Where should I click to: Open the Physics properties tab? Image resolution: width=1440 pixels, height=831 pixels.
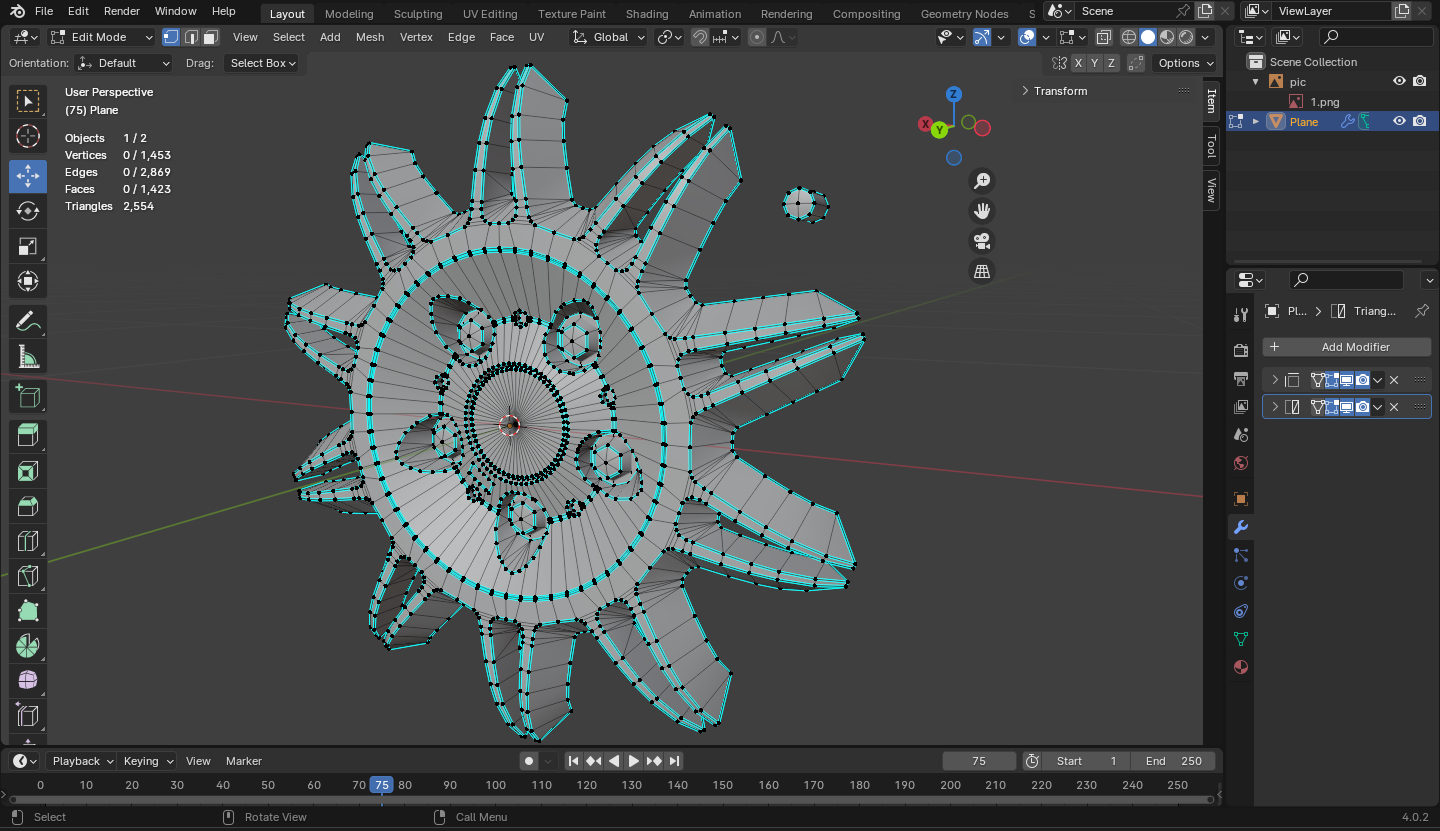click(x=1241, y=583)
